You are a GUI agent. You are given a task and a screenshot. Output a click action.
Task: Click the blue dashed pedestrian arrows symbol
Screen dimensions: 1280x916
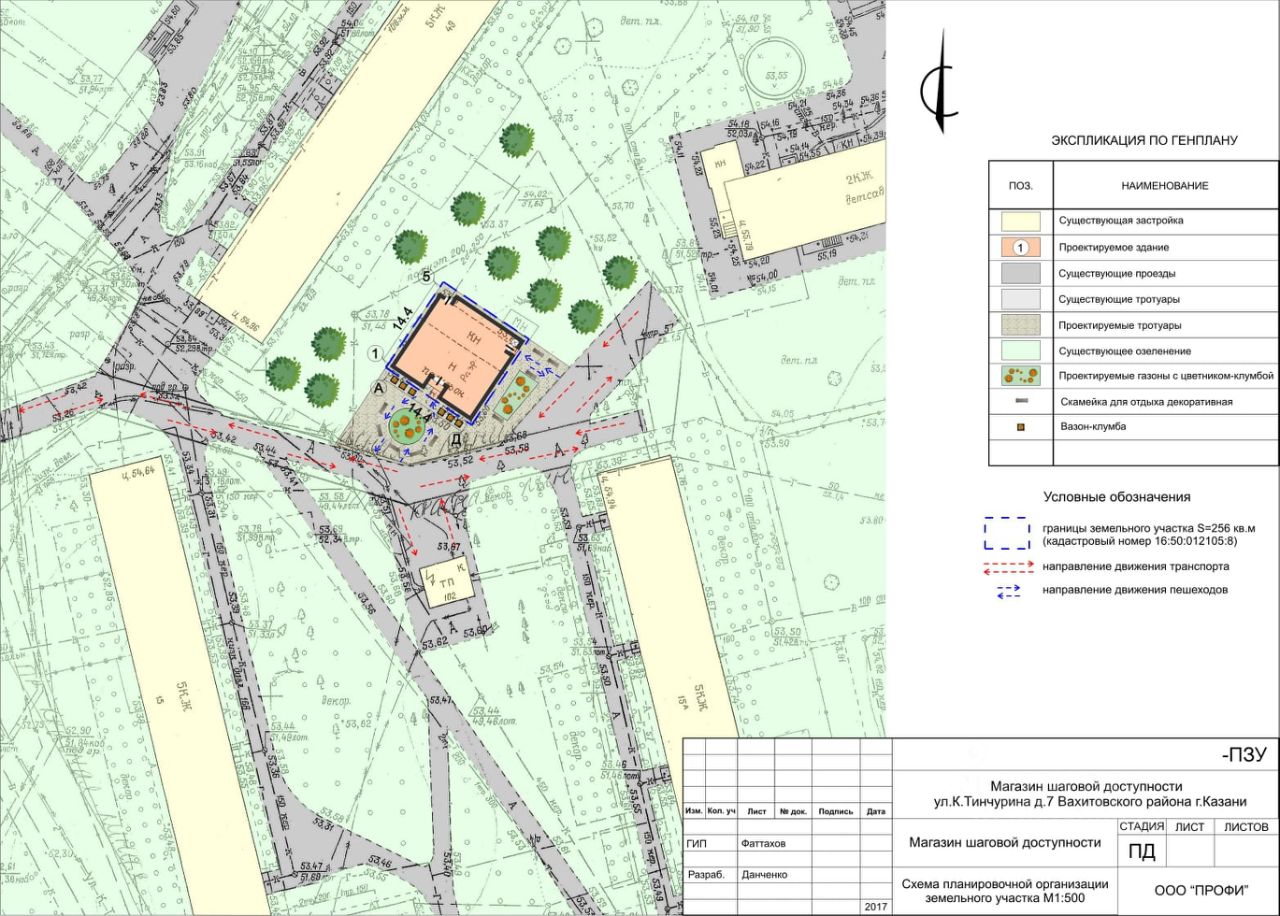point(1007,591)
